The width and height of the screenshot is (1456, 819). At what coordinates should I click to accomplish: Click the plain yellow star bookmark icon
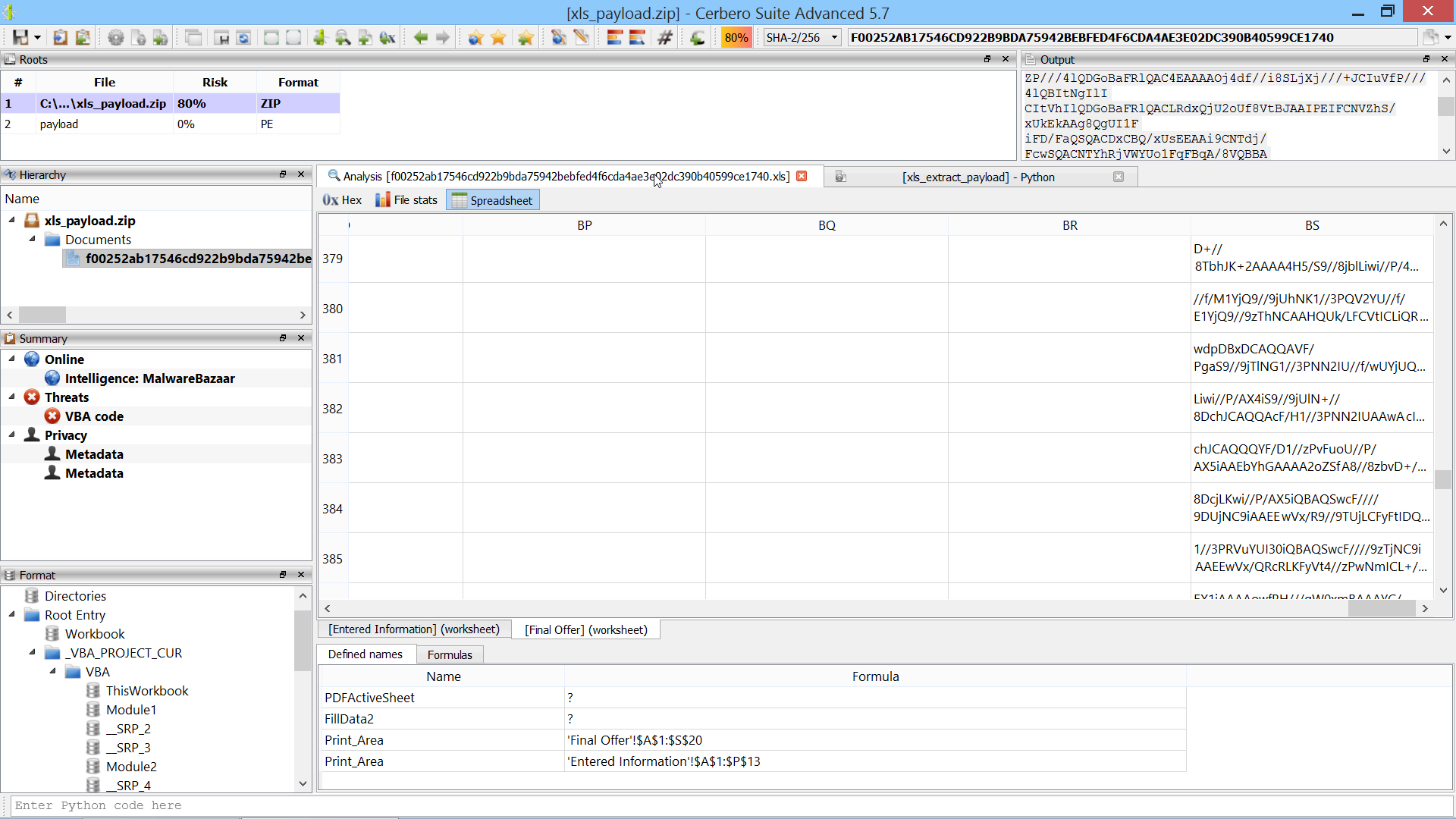pyautogui.click(x=498, y=37)
